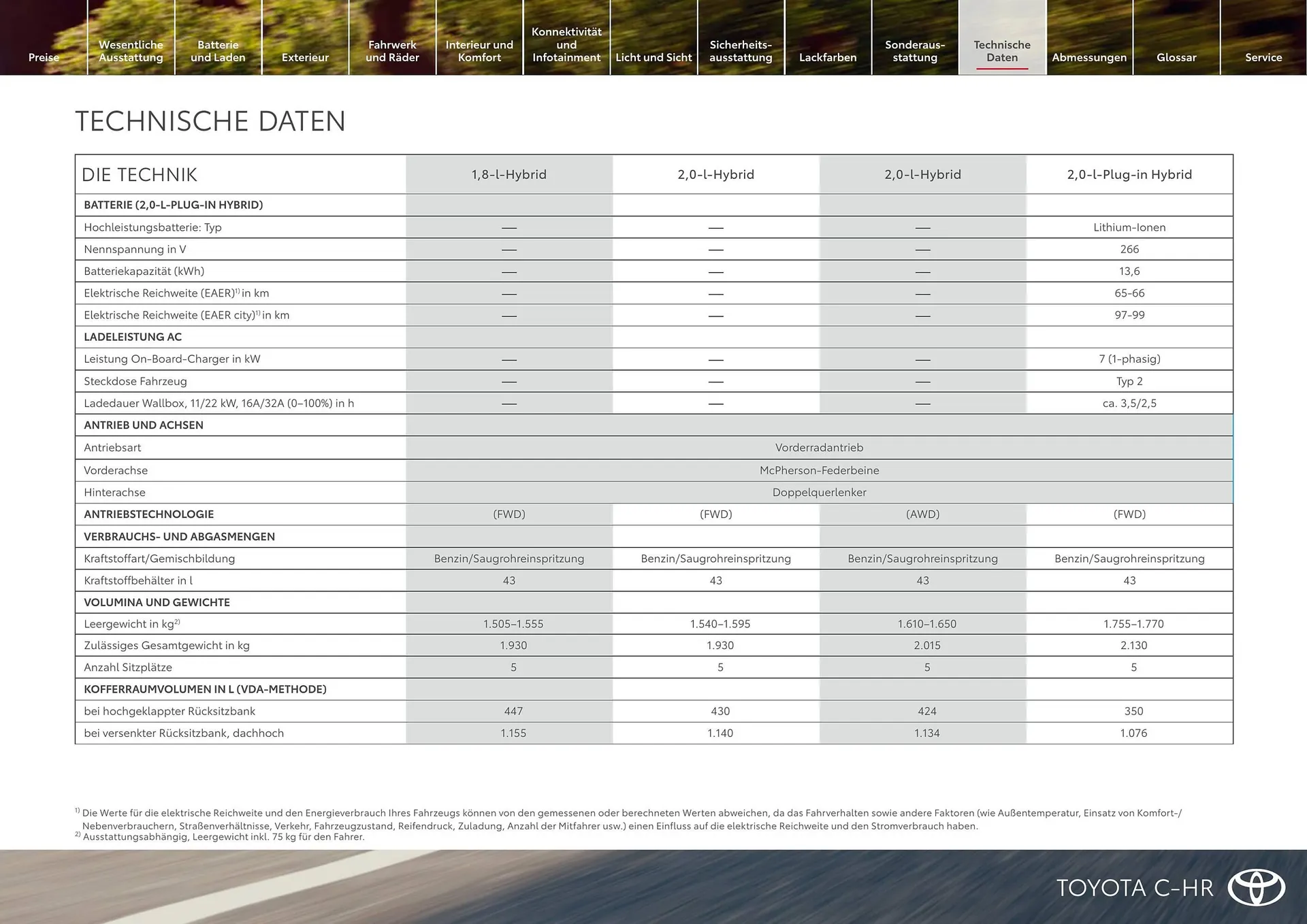
Task: Open Konnektivität und Infotainment
Action: (x=566, y=44)
